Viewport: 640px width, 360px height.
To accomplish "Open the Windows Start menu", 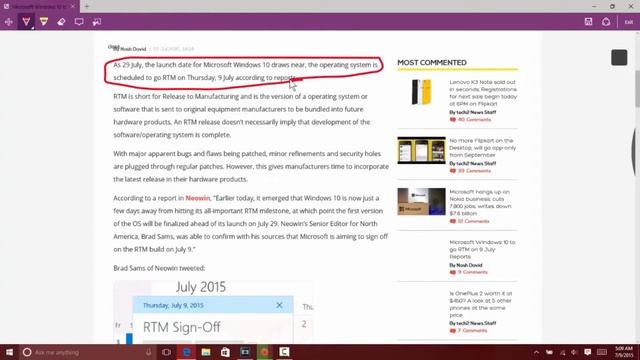I will pos(9,352).
